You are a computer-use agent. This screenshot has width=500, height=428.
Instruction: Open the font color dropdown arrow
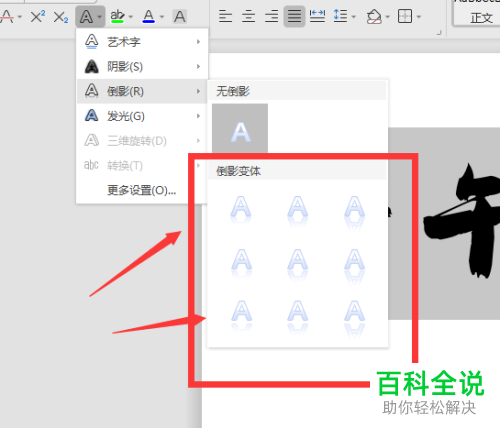(x=162, y=17)
